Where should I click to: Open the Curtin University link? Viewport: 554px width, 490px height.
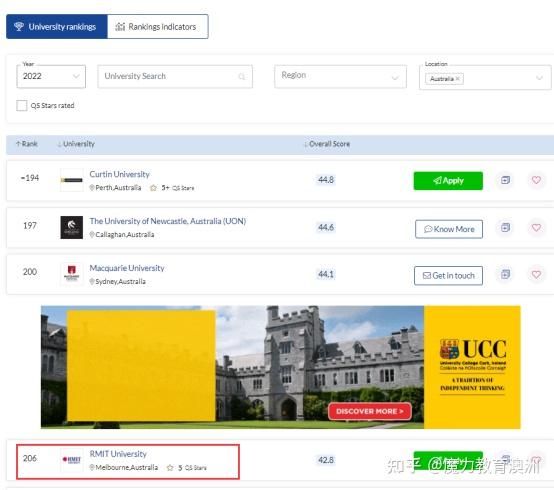point(119,174)
